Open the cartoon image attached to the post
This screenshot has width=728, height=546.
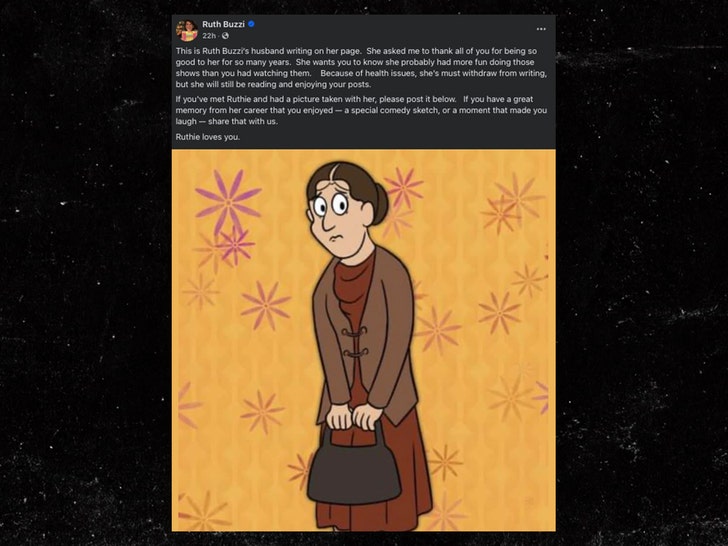[x=364, y=340]
